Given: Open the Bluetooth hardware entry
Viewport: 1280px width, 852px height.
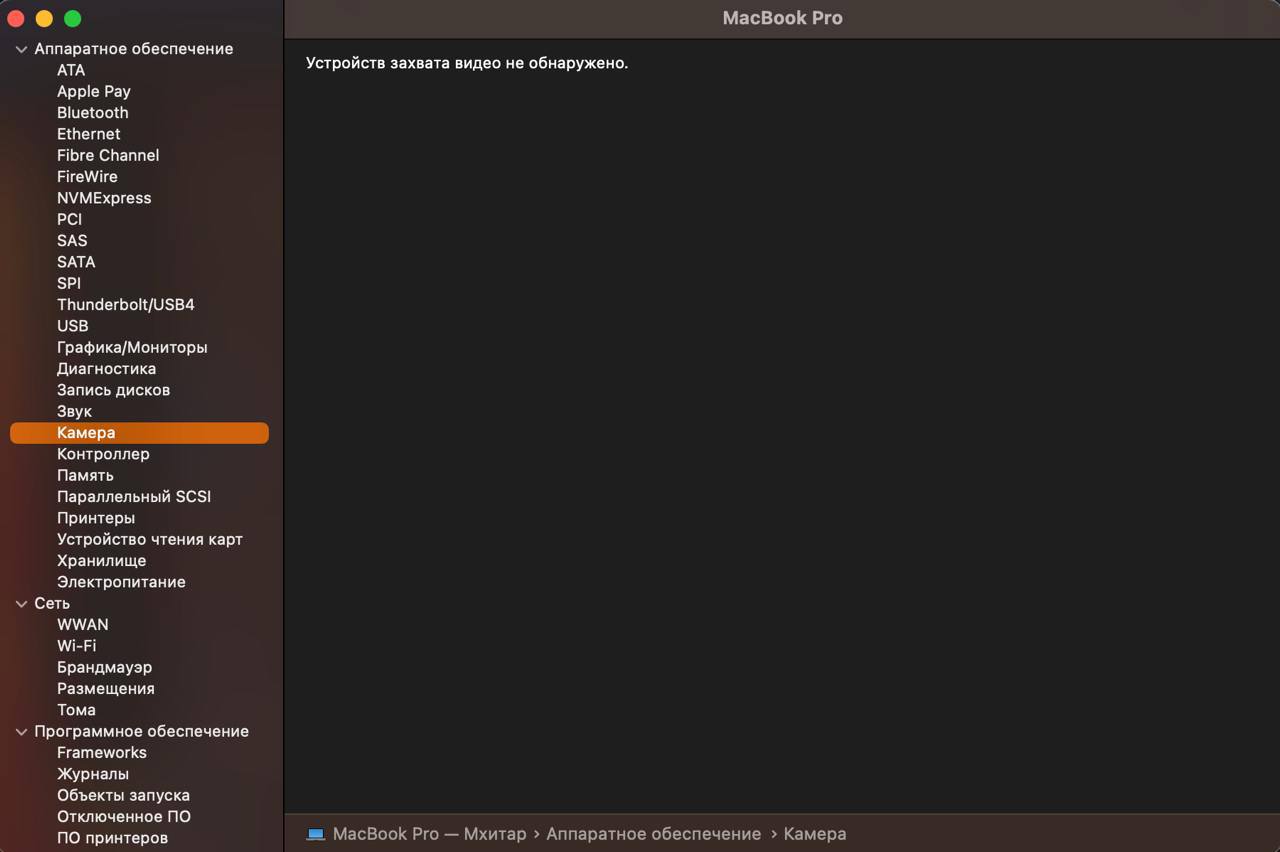Looking at the screenshot, I should [93, 113].
